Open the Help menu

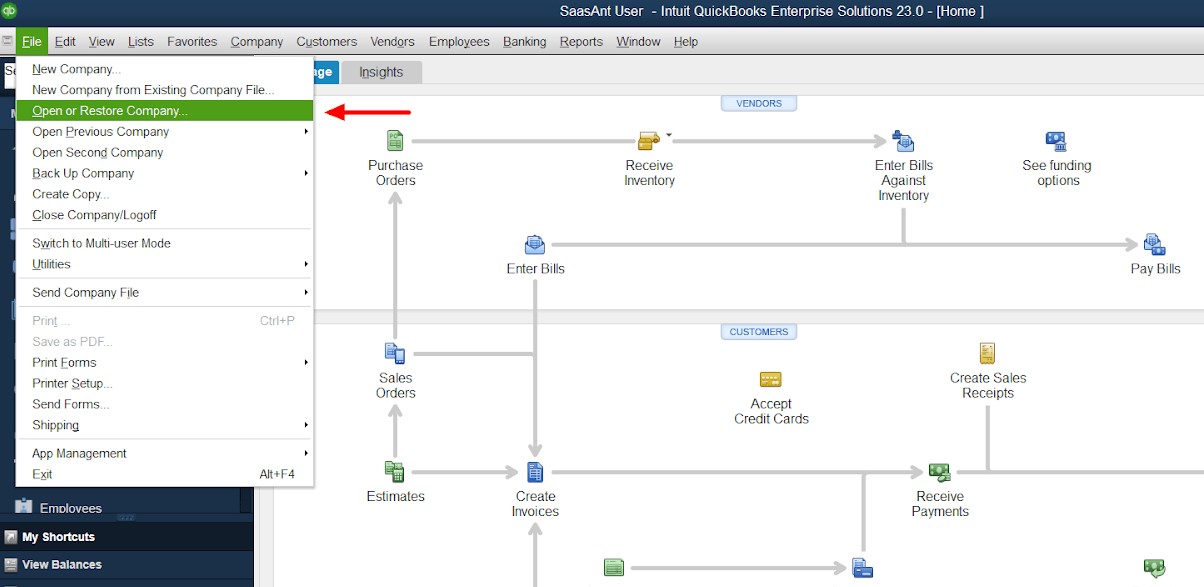click(686, 42)
